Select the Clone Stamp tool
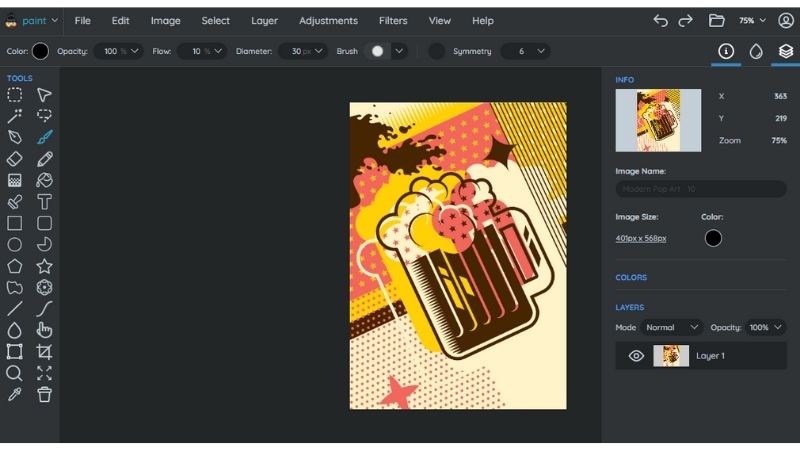The height and width of the screenshot is (450, 800). tap(14, 202)
